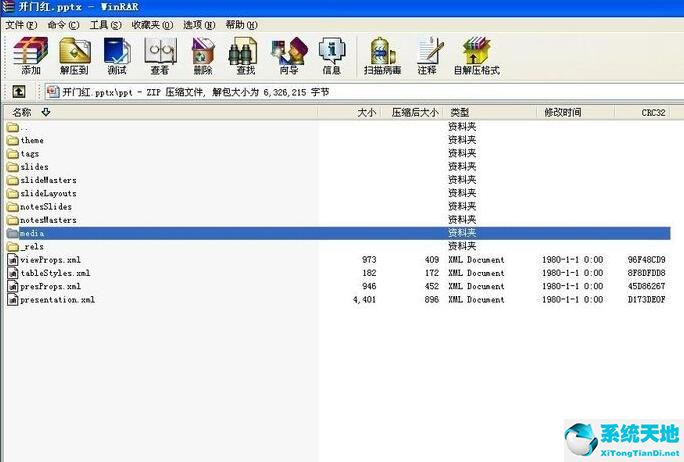Click the Add (添加) toolbar icon

pos(30,56)
